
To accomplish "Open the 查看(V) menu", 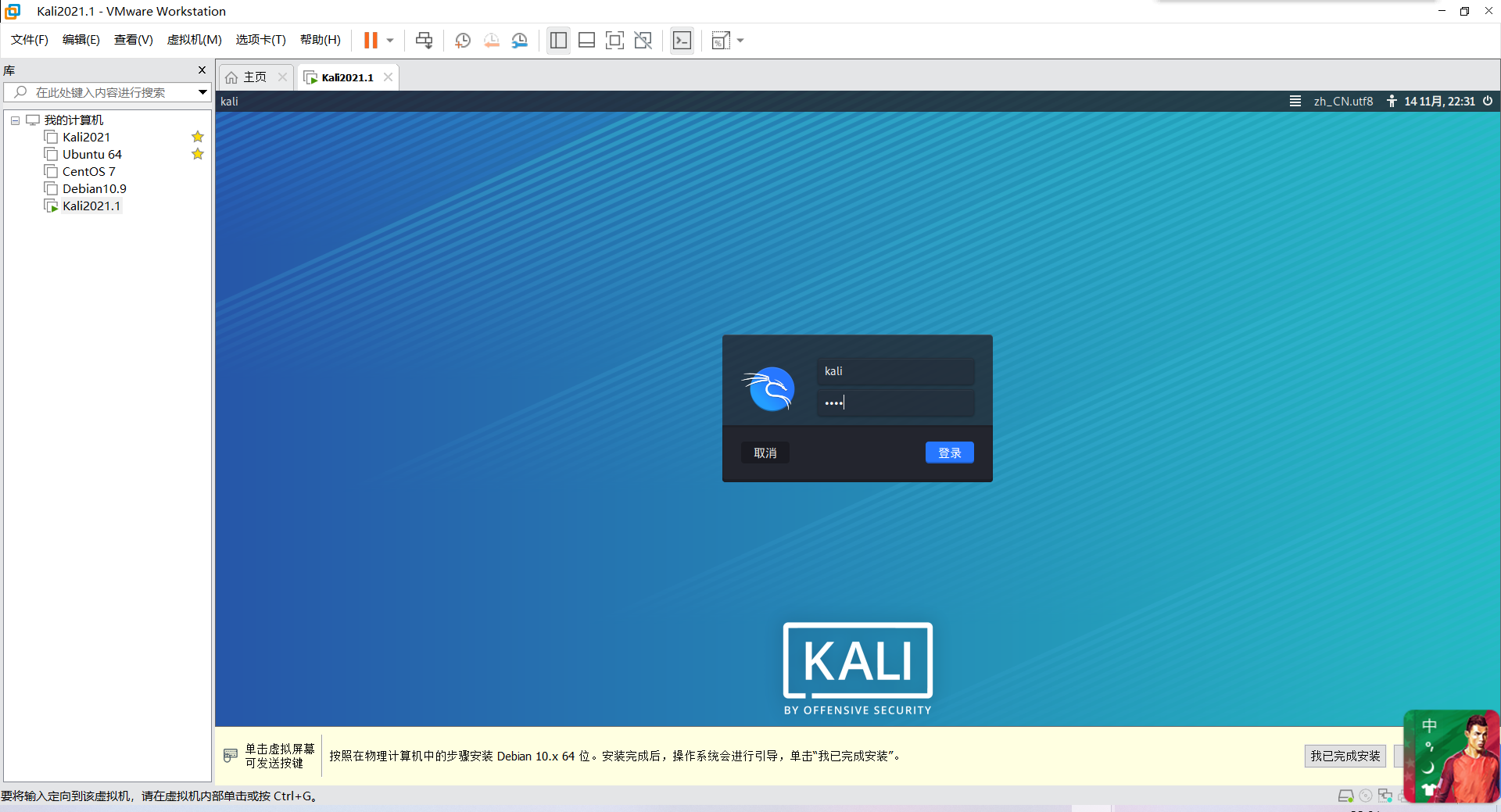I will [134, 40].
